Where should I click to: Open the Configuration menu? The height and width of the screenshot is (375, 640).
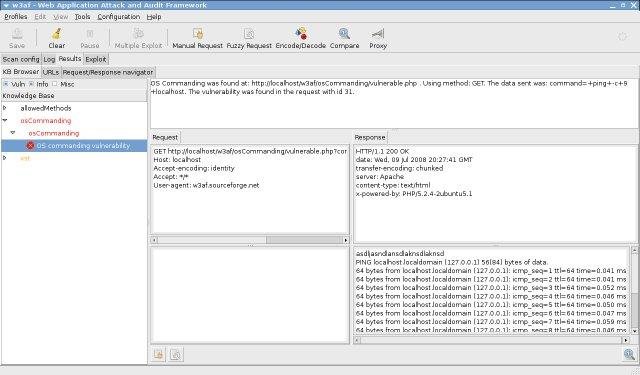[x=119, y=17]
